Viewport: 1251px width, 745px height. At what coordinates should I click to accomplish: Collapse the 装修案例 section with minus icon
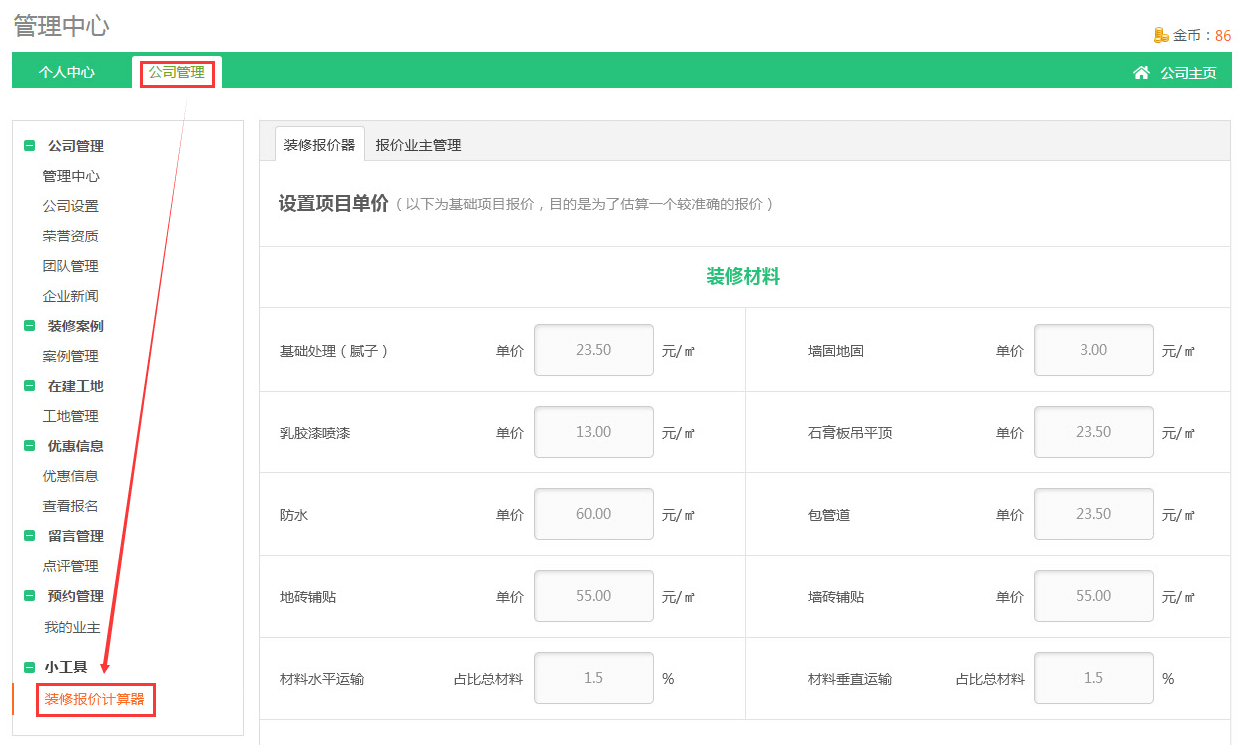[29, 326]
